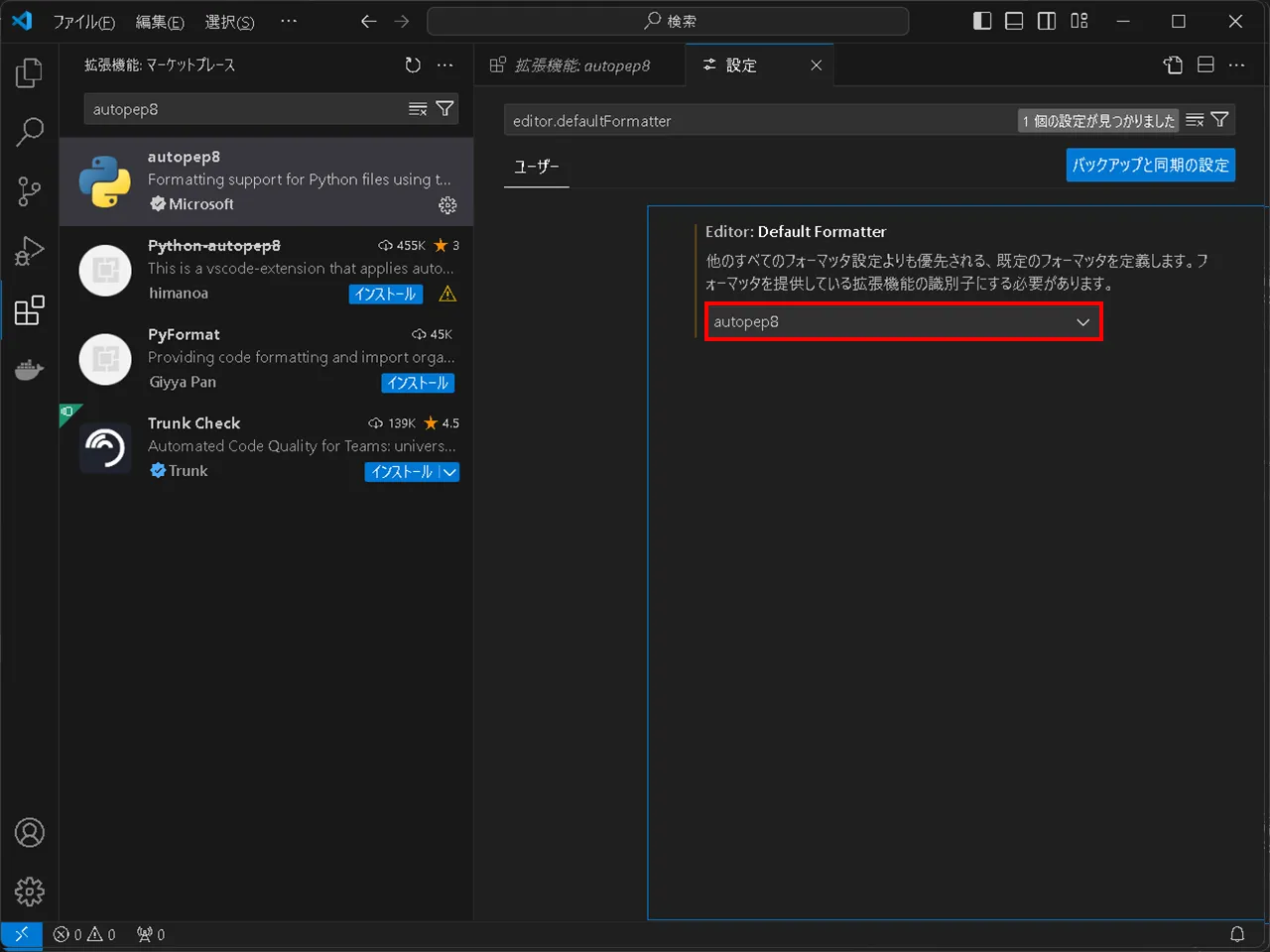This screenshot has height=952, width=1270.
Task: Open the Docker view in activity bar
Action: pos(30,370)
